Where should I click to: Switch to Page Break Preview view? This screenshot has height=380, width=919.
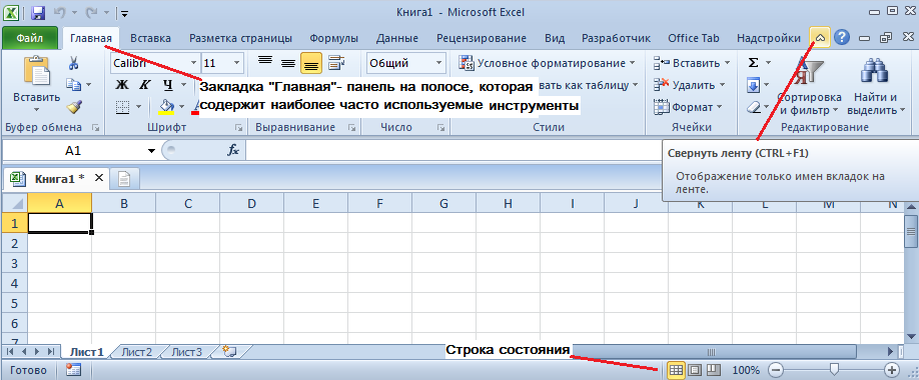pyautogui.click(x=713, y=370)
